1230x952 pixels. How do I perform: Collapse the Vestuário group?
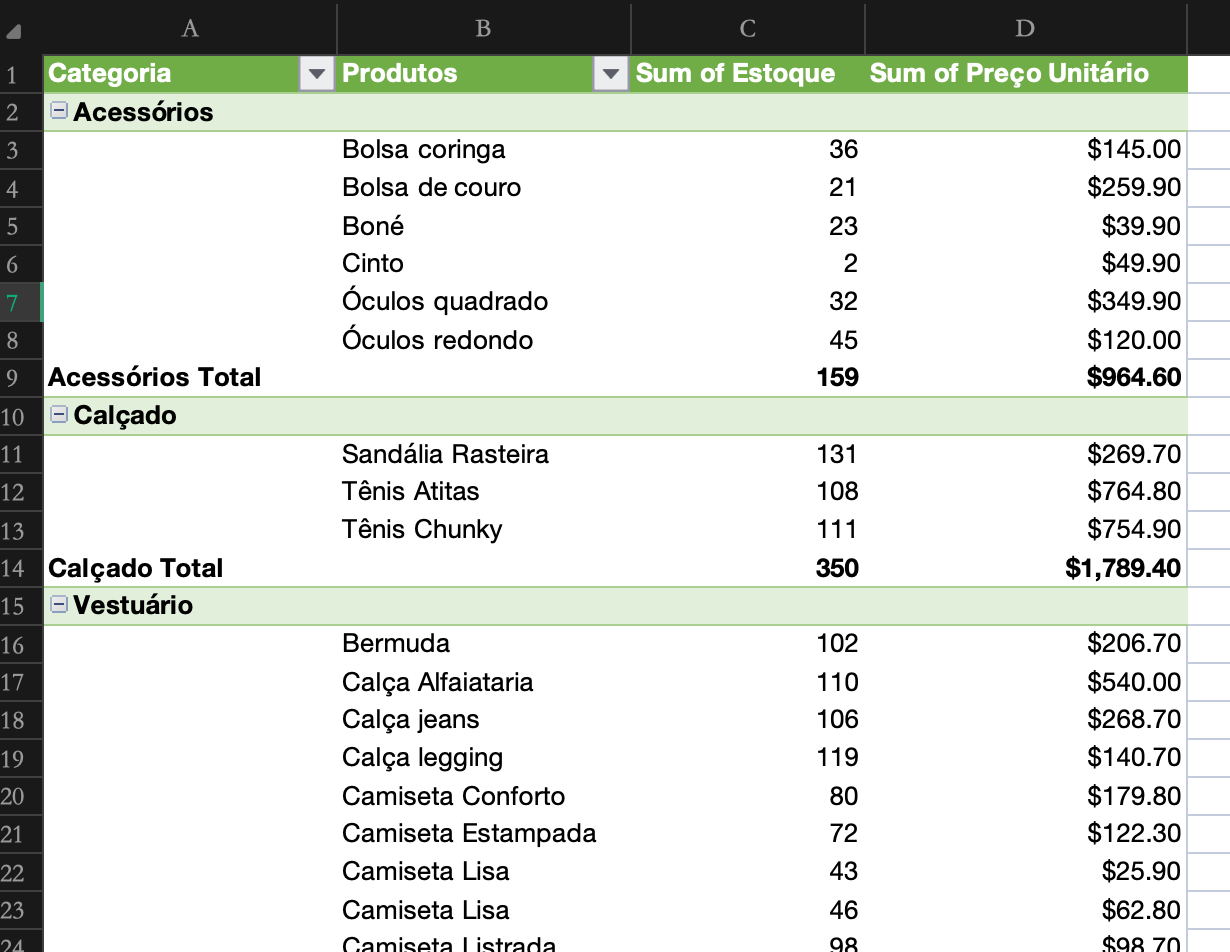pos(59,604)
